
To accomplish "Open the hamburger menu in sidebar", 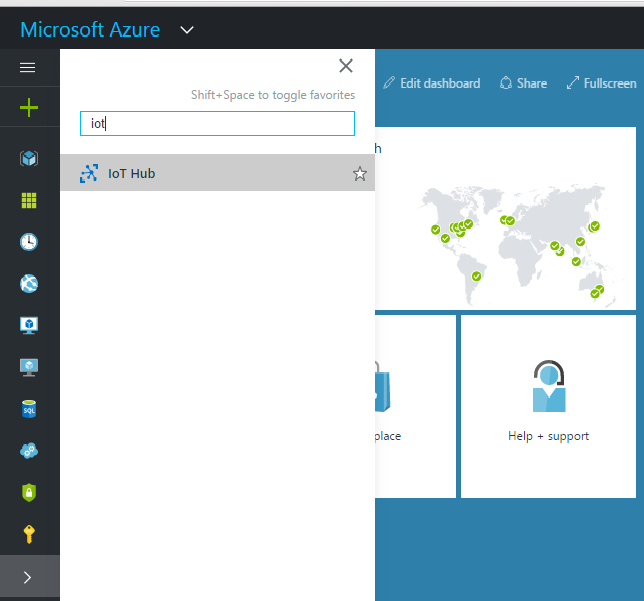I will tap(28, 67).
